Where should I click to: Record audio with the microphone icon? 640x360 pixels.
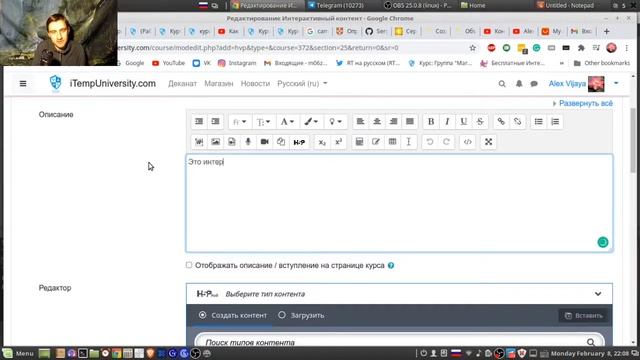(x=248, y=142)
